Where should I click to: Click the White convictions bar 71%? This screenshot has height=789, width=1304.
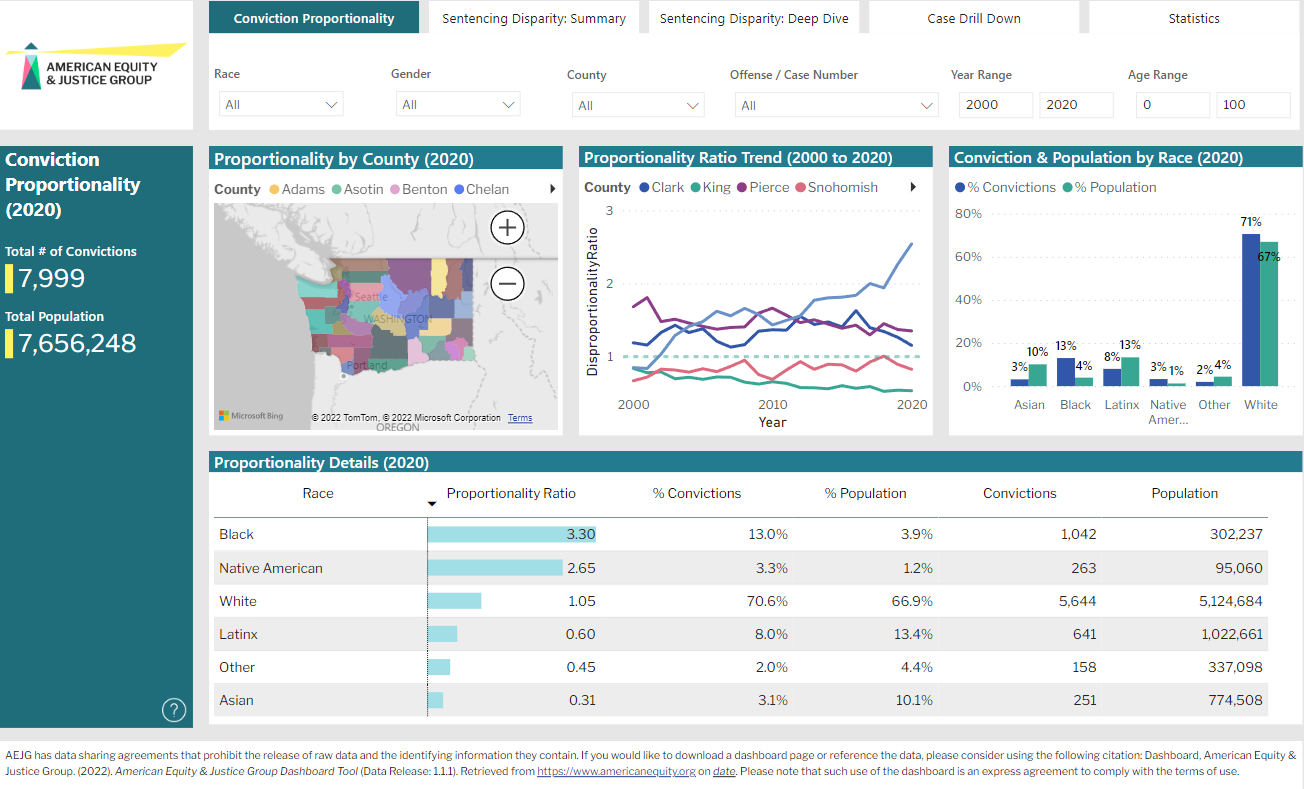(1251, 310)
